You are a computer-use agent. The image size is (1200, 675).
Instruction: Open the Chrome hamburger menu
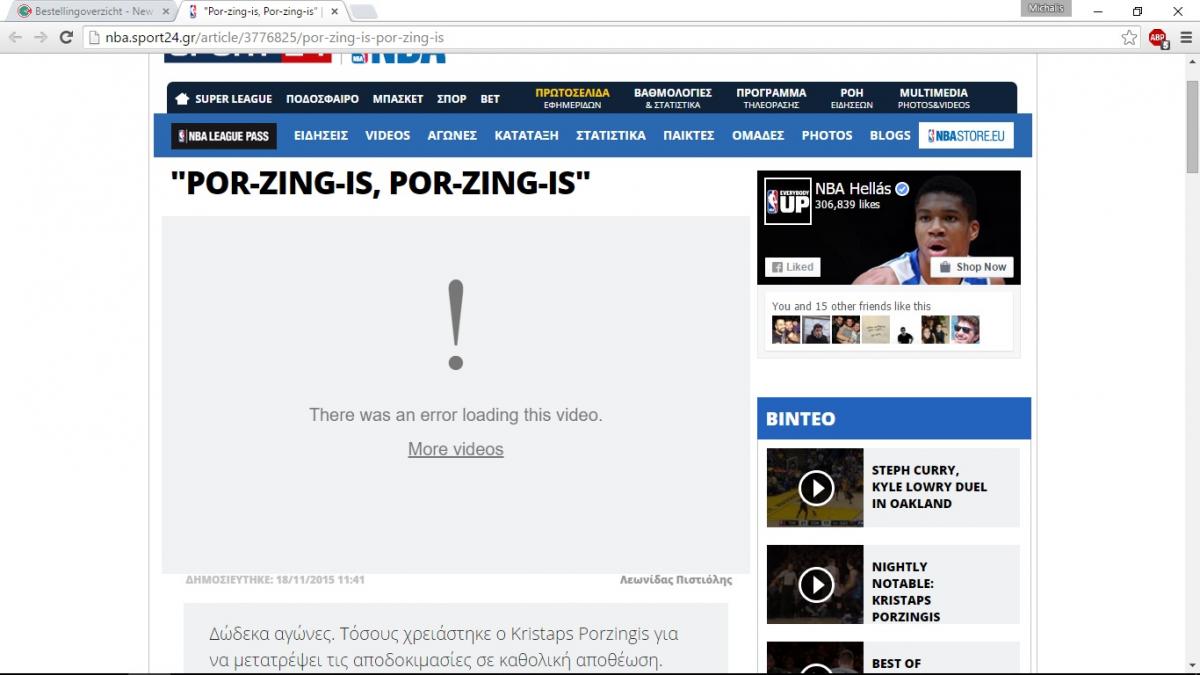[1186, 37]
